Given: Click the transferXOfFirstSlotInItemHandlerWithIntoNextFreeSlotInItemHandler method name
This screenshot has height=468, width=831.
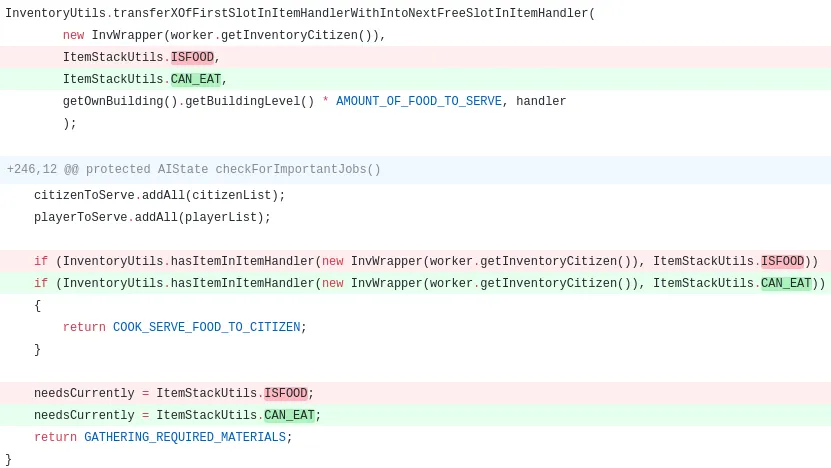Looking at the screenshot, I should pos(350,13).
